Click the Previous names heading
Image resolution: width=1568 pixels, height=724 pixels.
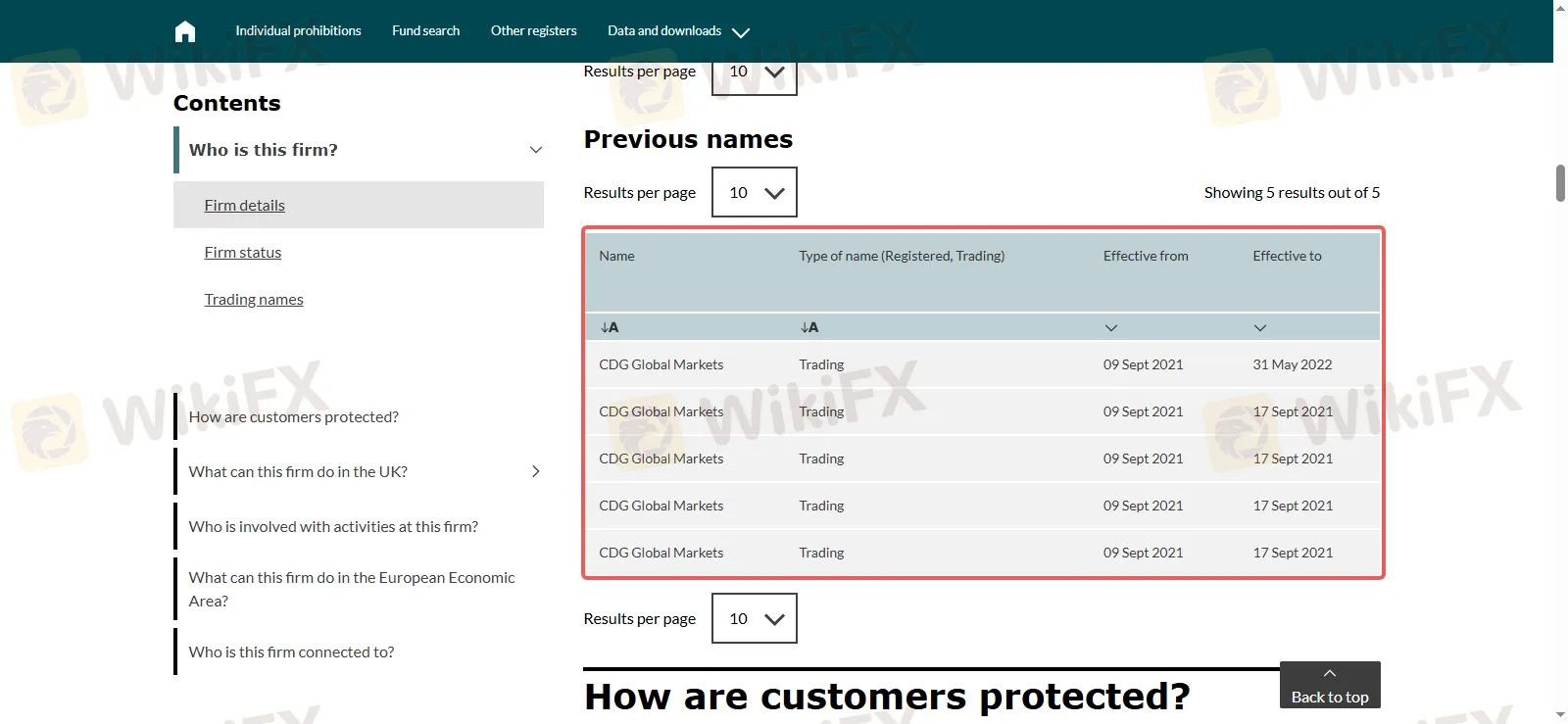688,139
